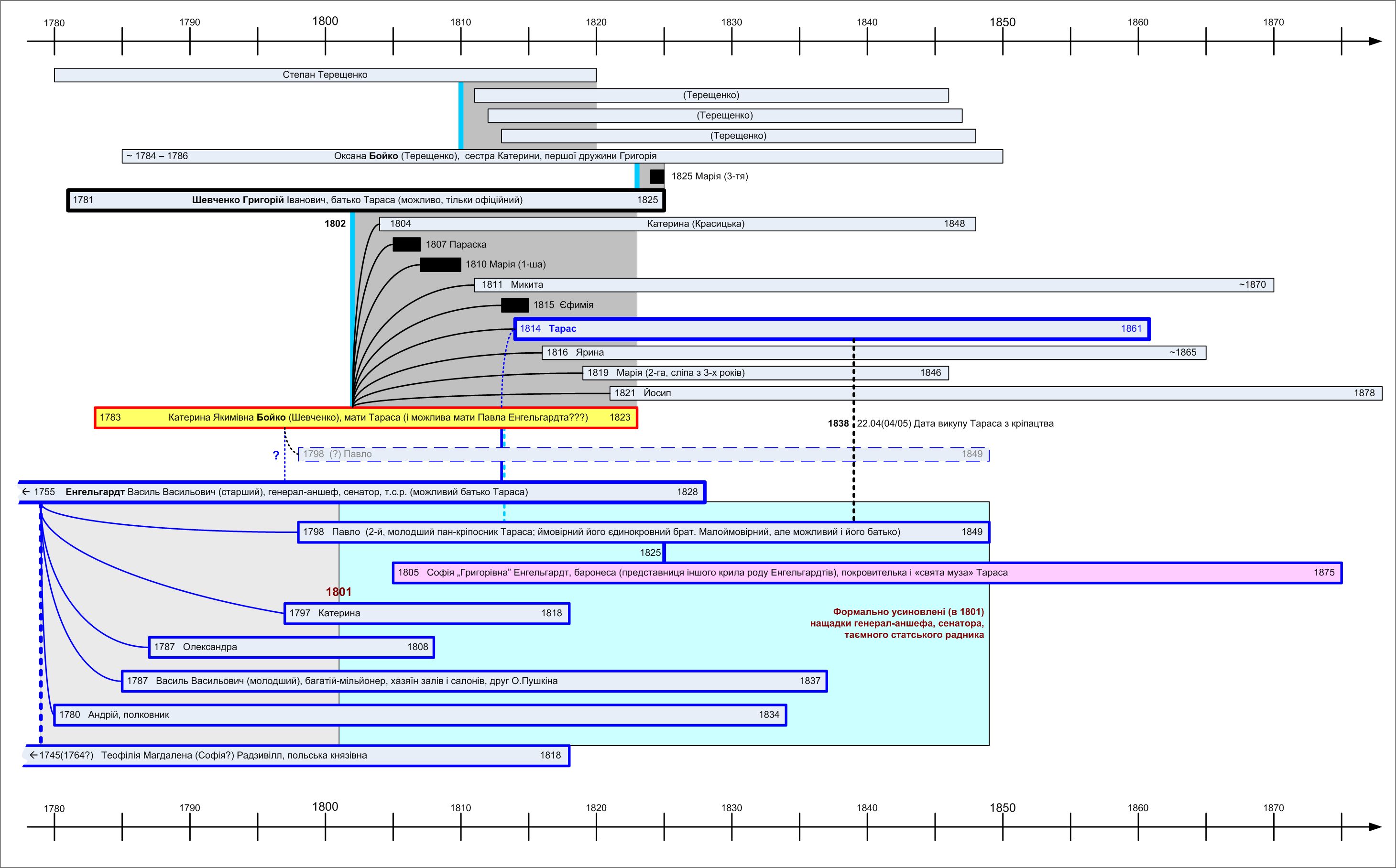Click the Тарас 1814–1861 timeline bar
Image resolution: width=1396 pixels, height=868 pixels.
click(x=831, y=329)
